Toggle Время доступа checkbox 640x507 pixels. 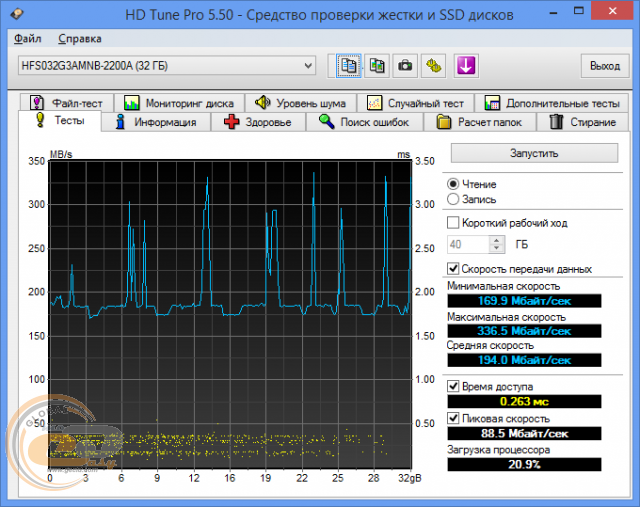coord(453,386)
